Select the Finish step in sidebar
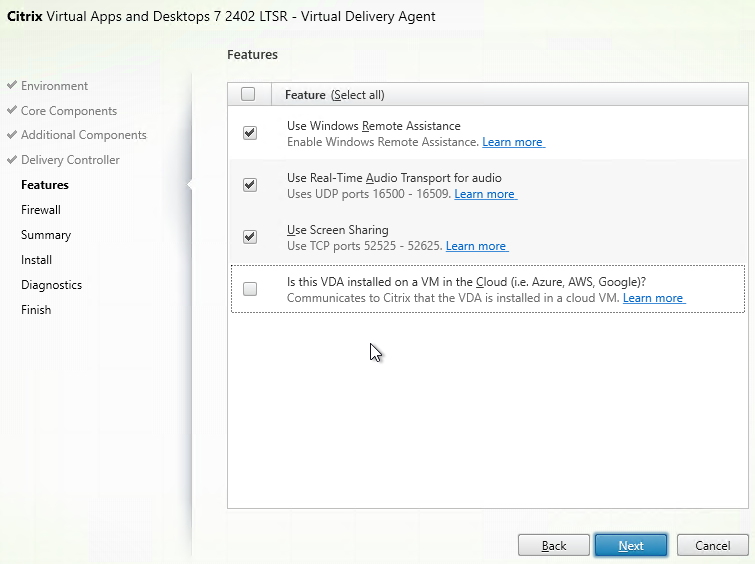Viewport: 755px width, 564px height. point(36,310)
